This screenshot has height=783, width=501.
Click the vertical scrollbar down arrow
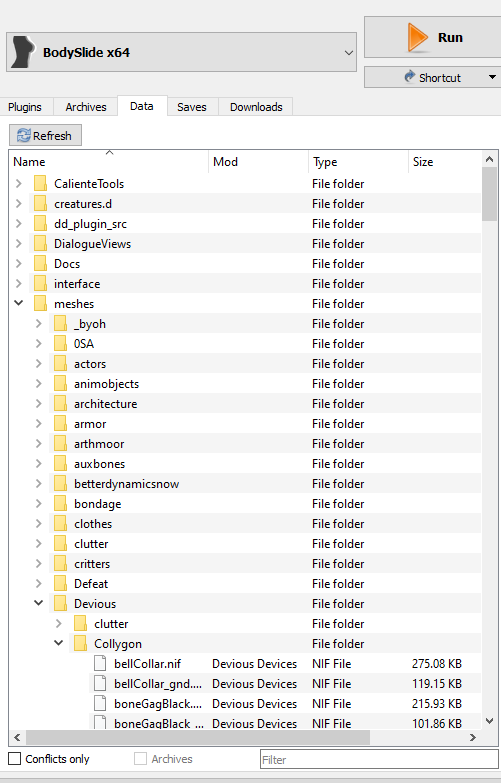[x=490, y=721]
